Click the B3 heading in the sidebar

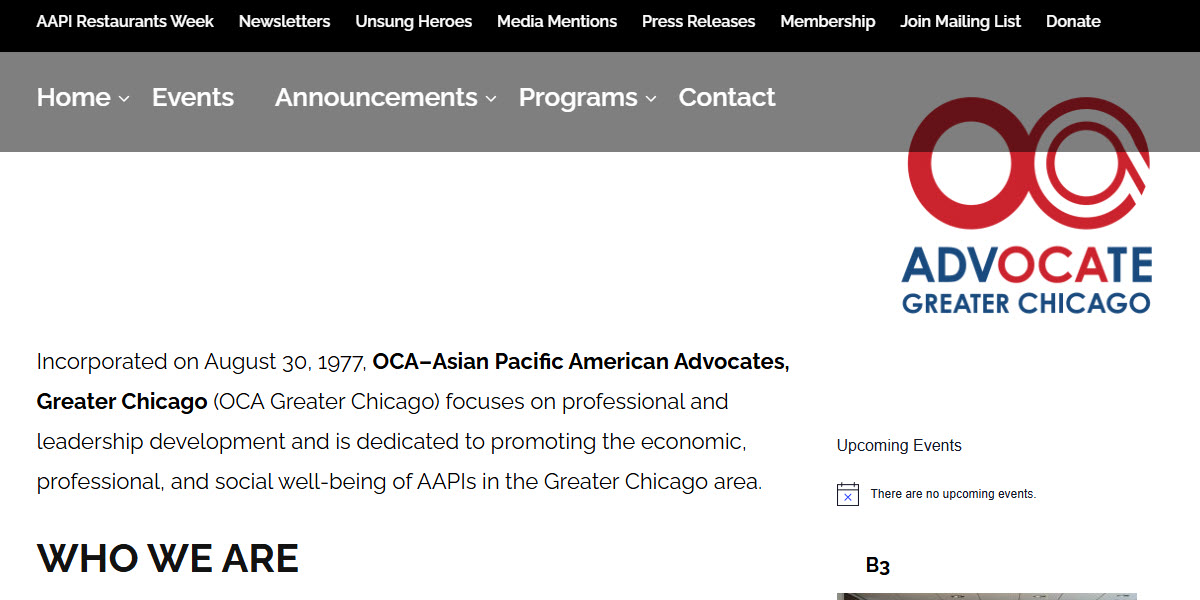point(879,565)
